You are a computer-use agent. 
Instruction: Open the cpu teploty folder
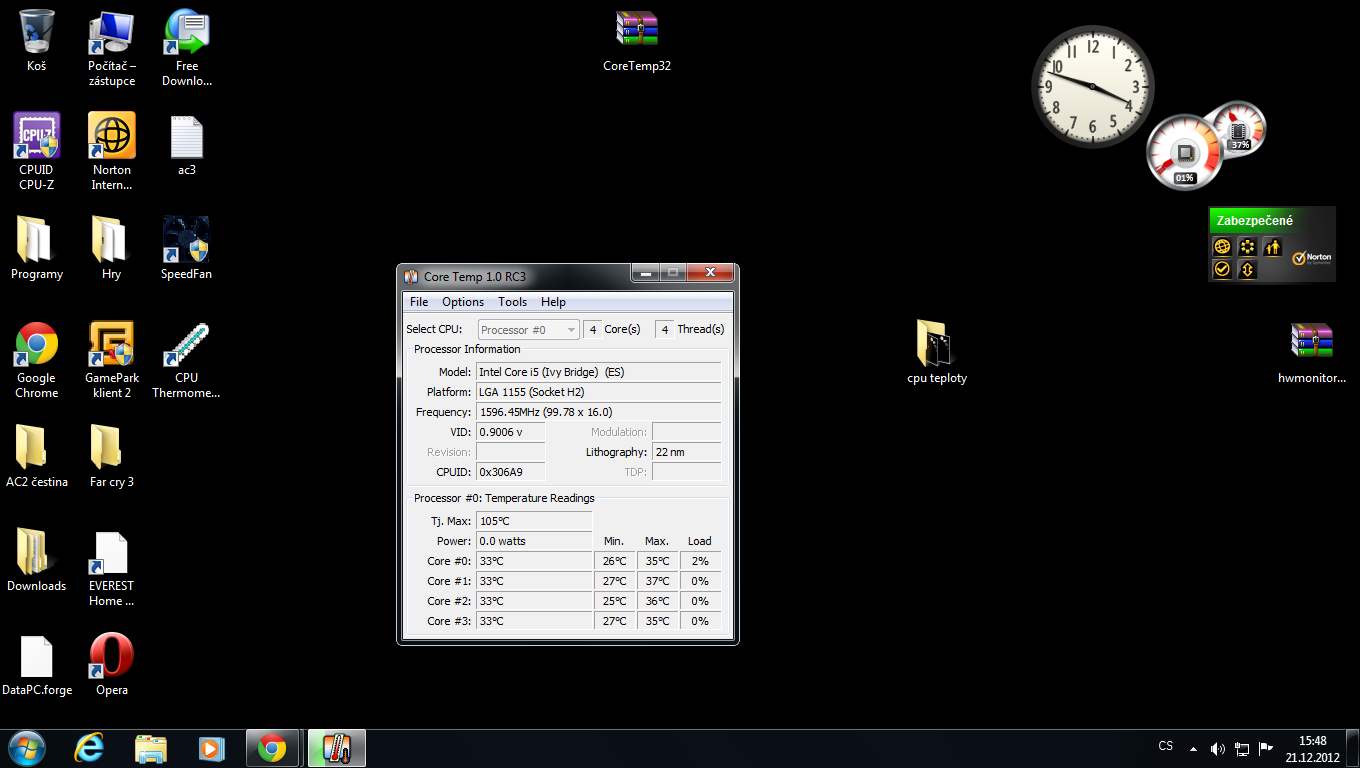(x=937, y=353)
